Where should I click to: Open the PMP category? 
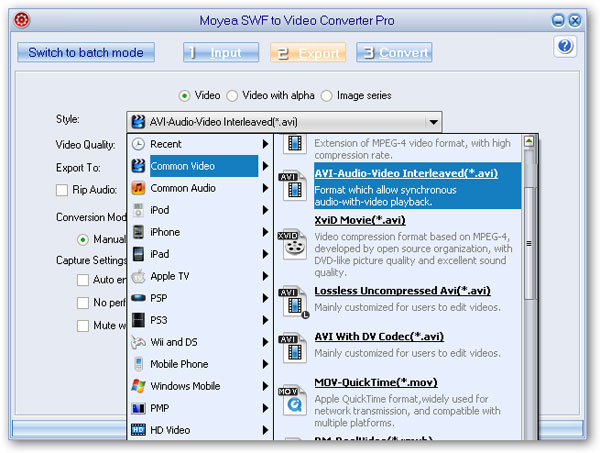[200, 408]
